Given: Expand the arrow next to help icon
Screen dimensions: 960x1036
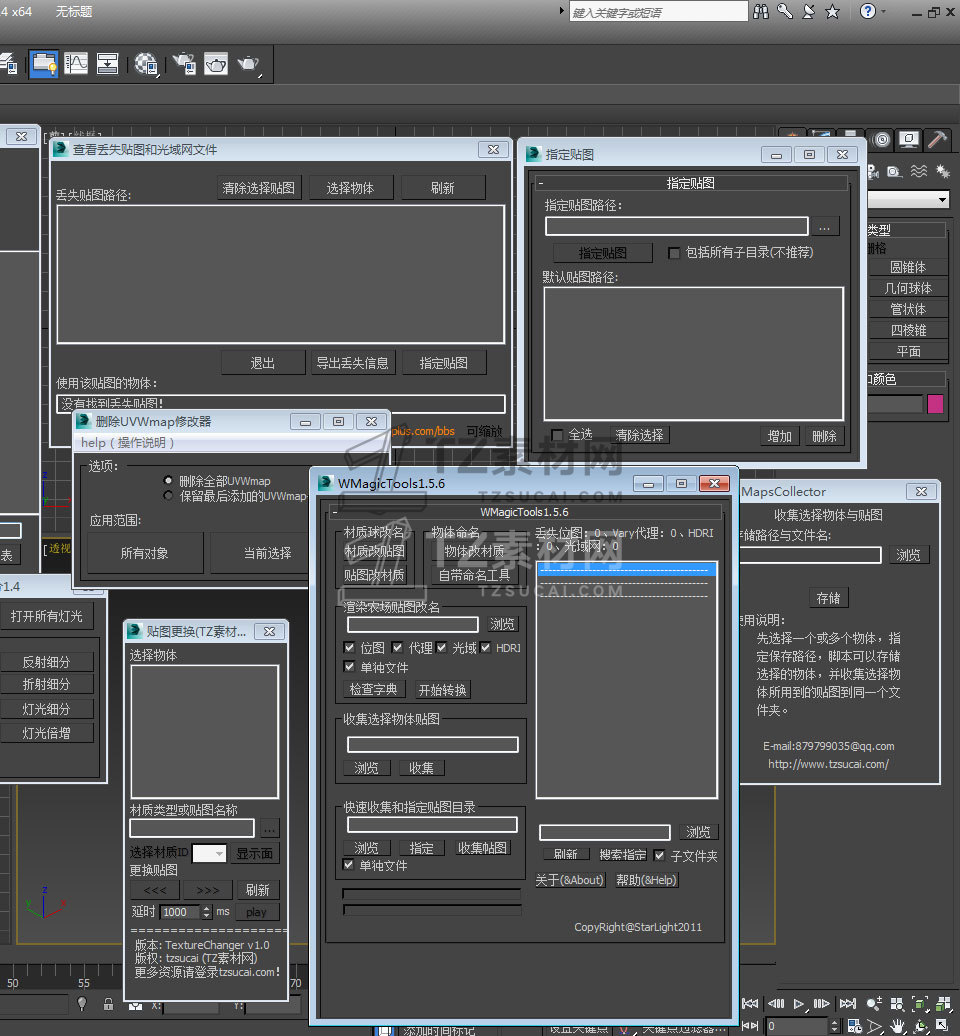Looking at the screenshot, I should click(x=883, y=11).
